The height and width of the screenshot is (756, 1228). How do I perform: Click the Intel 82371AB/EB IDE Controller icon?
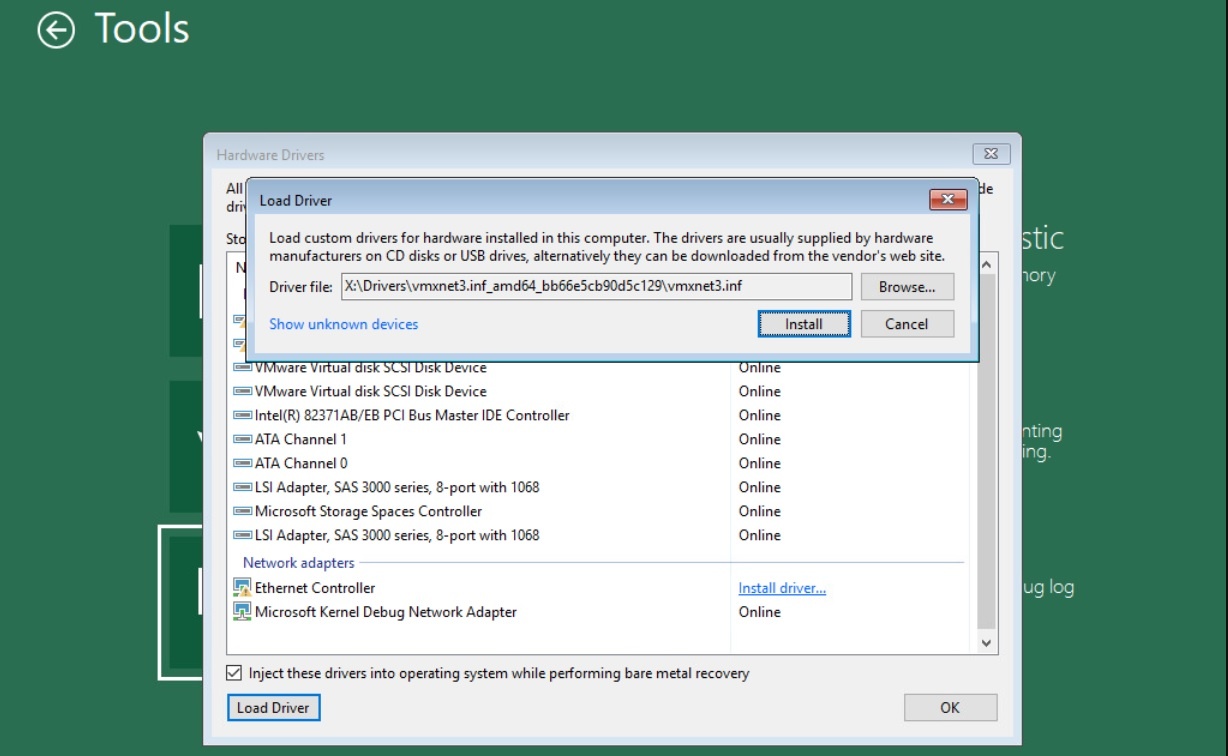242,415
